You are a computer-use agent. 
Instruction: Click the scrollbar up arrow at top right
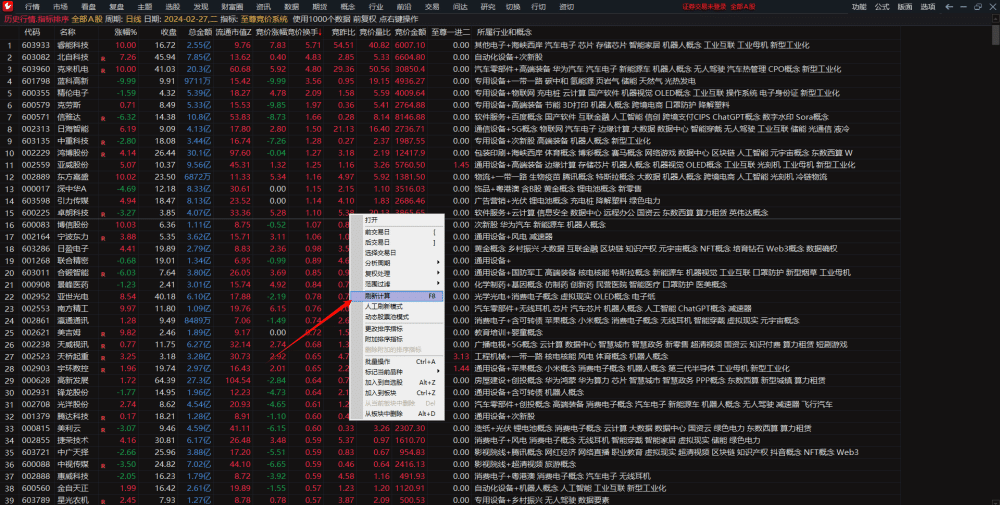tap(996, 18)
